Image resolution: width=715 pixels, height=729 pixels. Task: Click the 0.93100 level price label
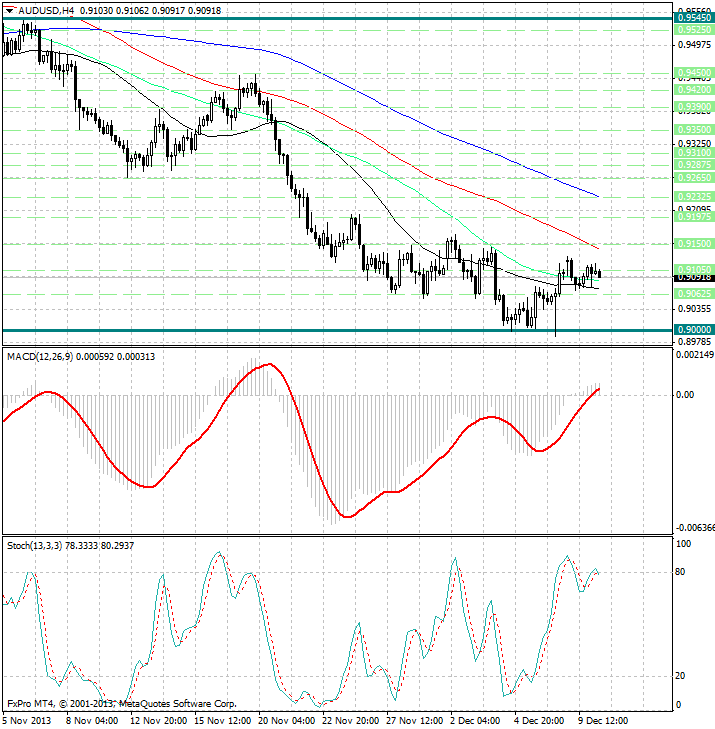tap(694, 153)
